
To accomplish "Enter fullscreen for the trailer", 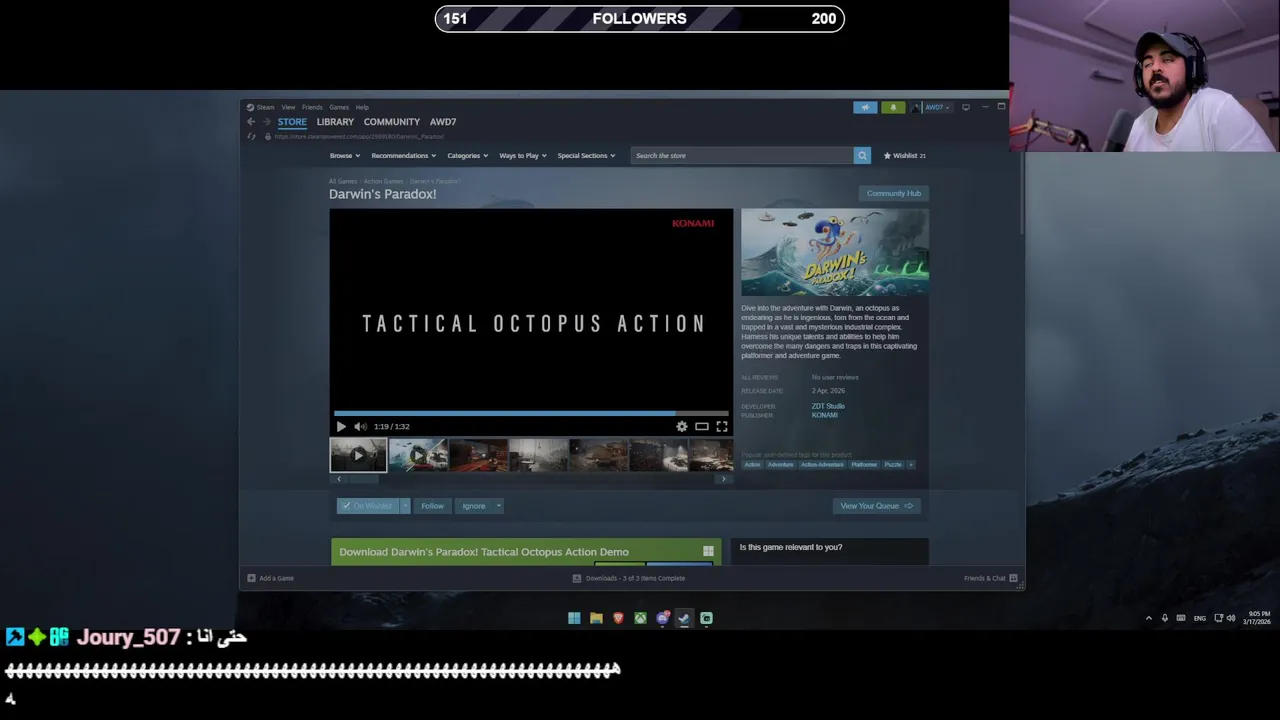I will coord(721,426).
